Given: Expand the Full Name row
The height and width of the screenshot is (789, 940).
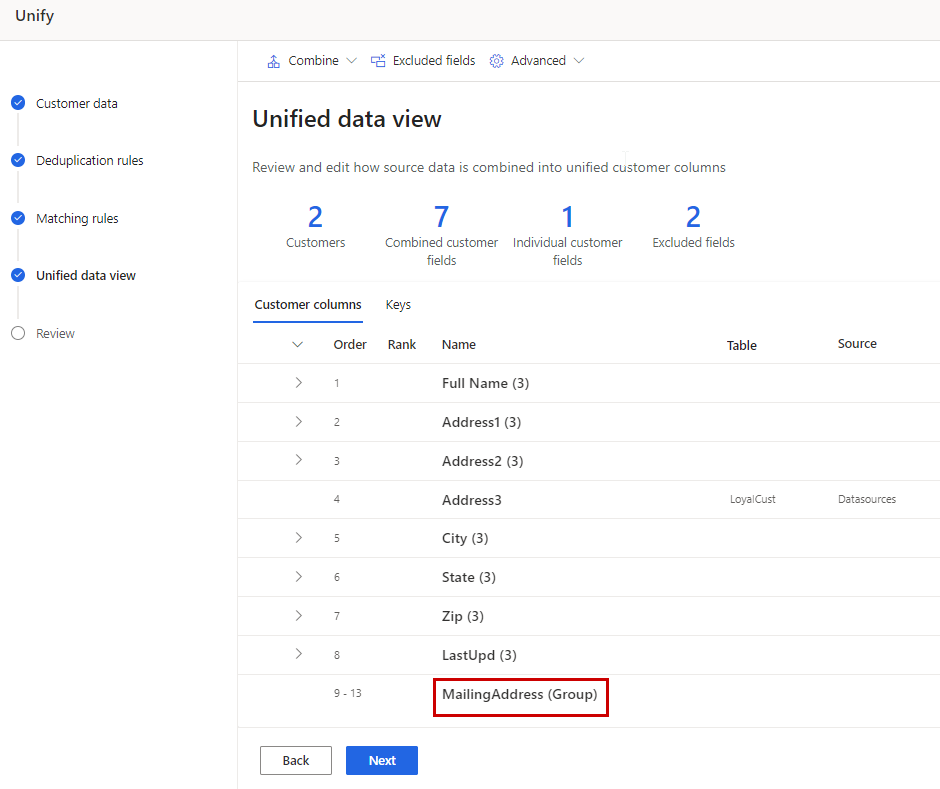Looking at the screenshot, I should point(297,382).
